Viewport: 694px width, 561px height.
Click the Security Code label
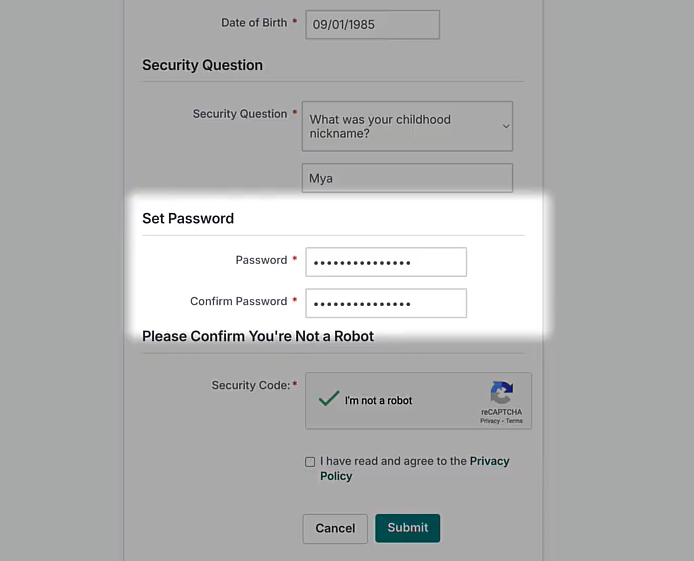250,385
